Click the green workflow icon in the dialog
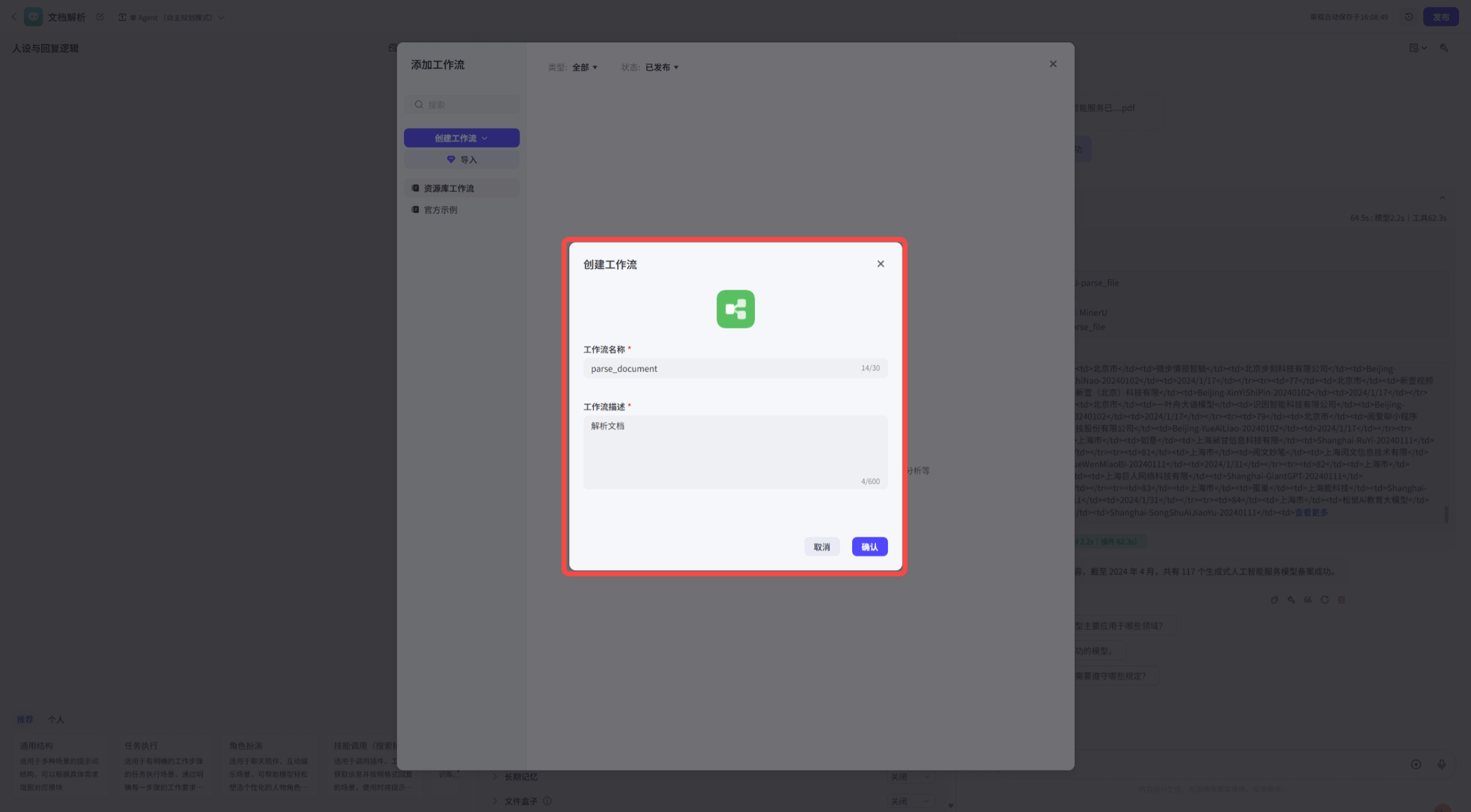This screenshot has height=812, width=1471. click(735, 309)
